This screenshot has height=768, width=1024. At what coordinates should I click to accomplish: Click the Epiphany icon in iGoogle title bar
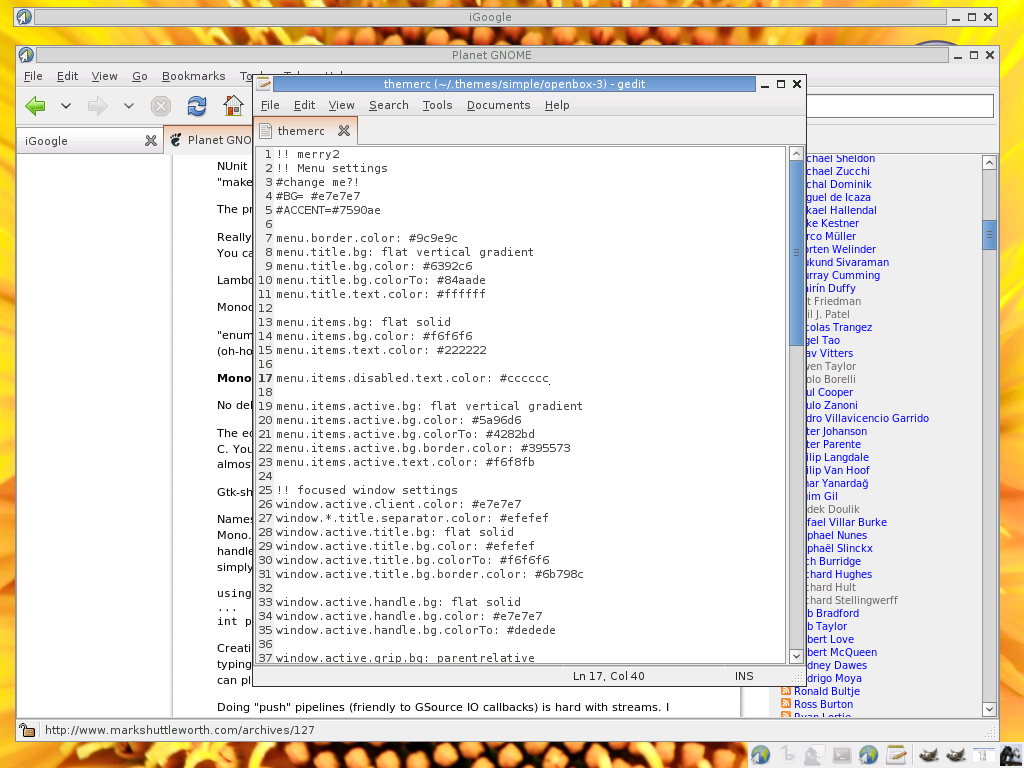pyautogui.click(x=24, y=17)
